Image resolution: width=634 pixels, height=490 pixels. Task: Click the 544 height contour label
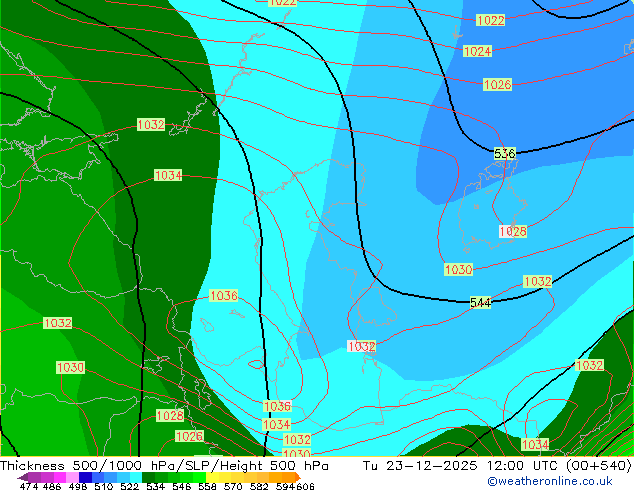tap(480, 302)
